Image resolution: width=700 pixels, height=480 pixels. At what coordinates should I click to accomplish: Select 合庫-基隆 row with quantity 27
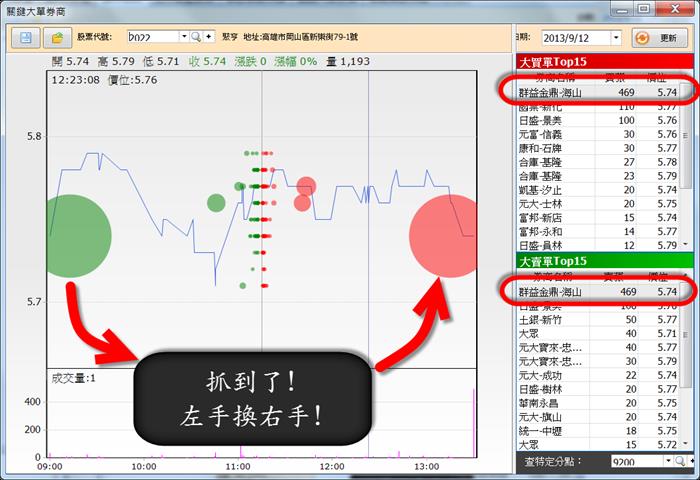tap(598, 162)
